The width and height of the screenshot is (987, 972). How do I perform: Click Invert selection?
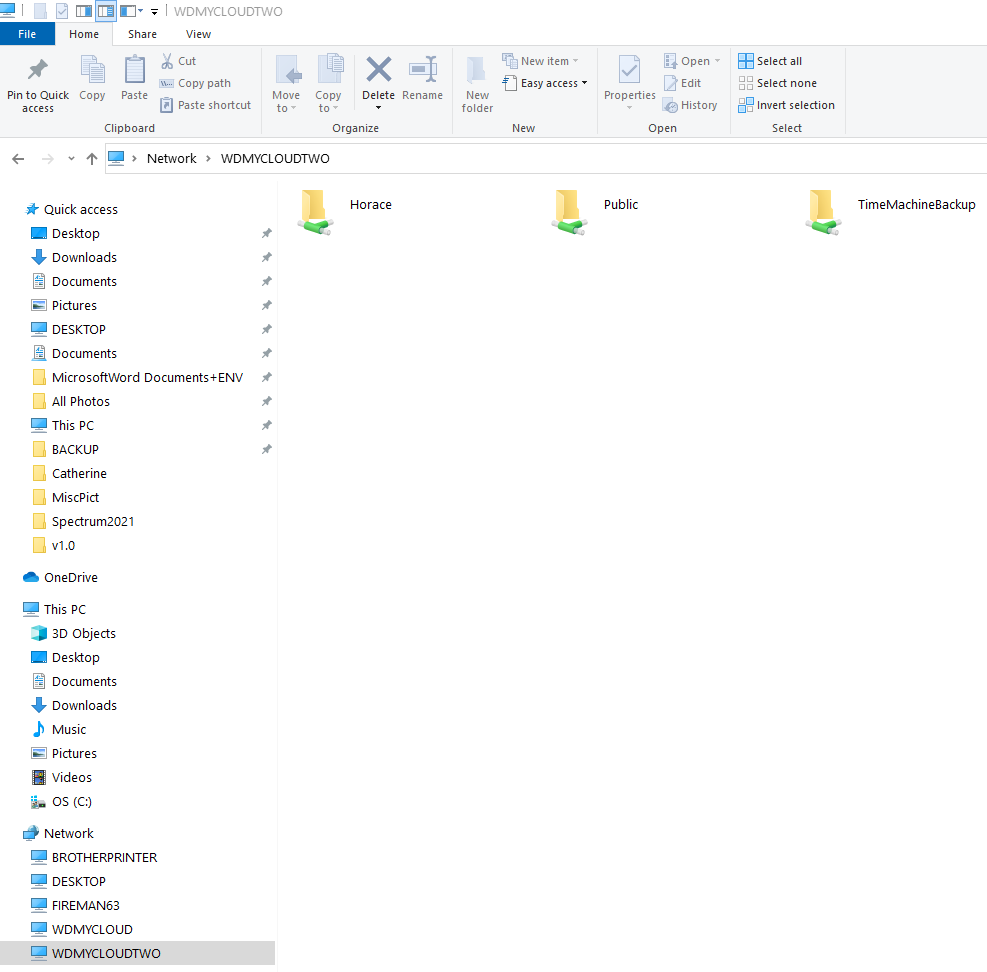point(787,105)
